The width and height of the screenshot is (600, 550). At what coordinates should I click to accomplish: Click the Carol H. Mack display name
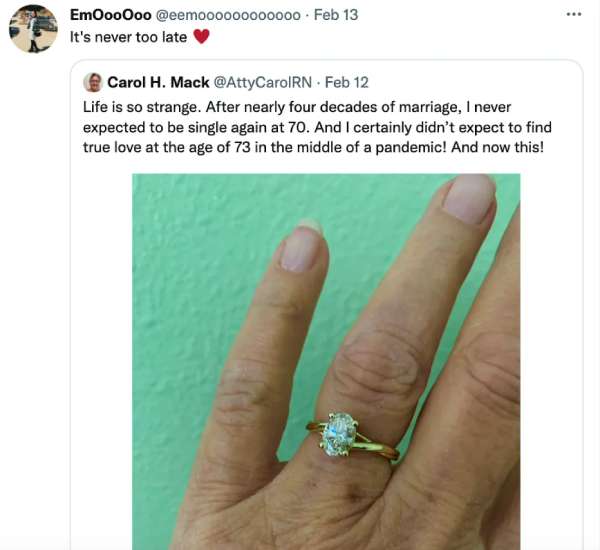click(x=158, y=82)
